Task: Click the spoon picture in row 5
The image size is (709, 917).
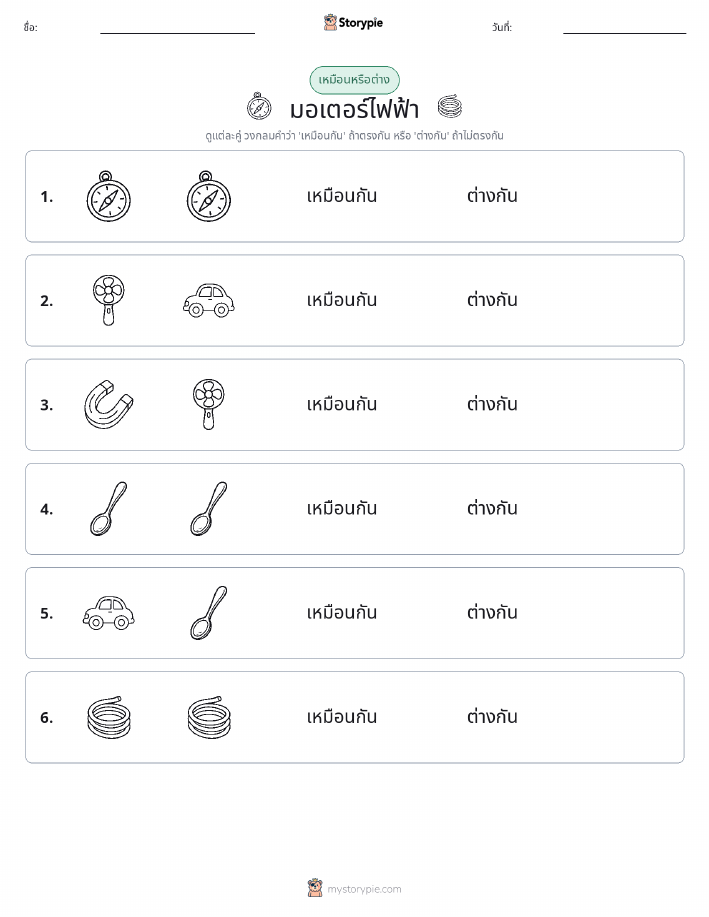Action: coord(209,612)
